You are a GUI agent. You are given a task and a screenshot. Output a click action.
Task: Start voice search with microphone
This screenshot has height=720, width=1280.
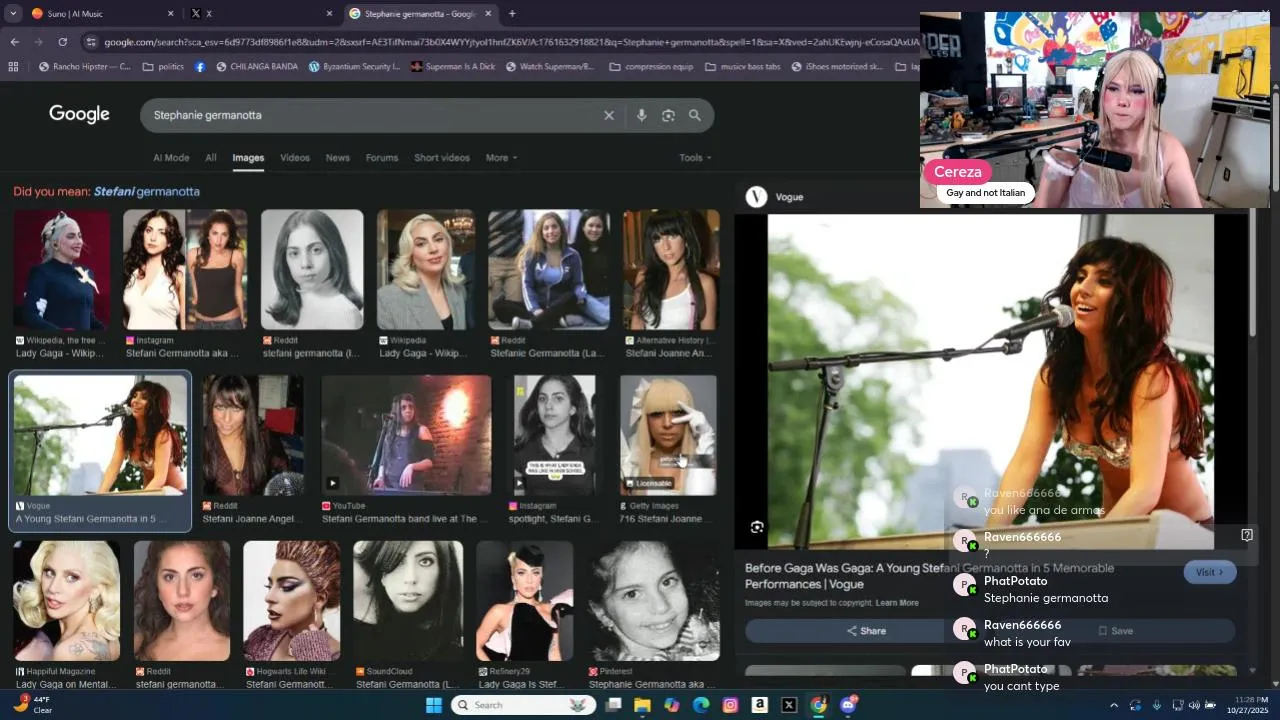pos(641,115)
